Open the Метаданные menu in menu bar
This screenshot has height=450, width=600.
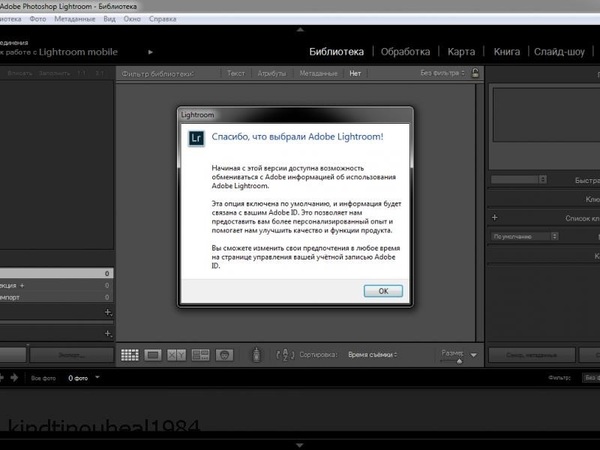tap(75, 19)
